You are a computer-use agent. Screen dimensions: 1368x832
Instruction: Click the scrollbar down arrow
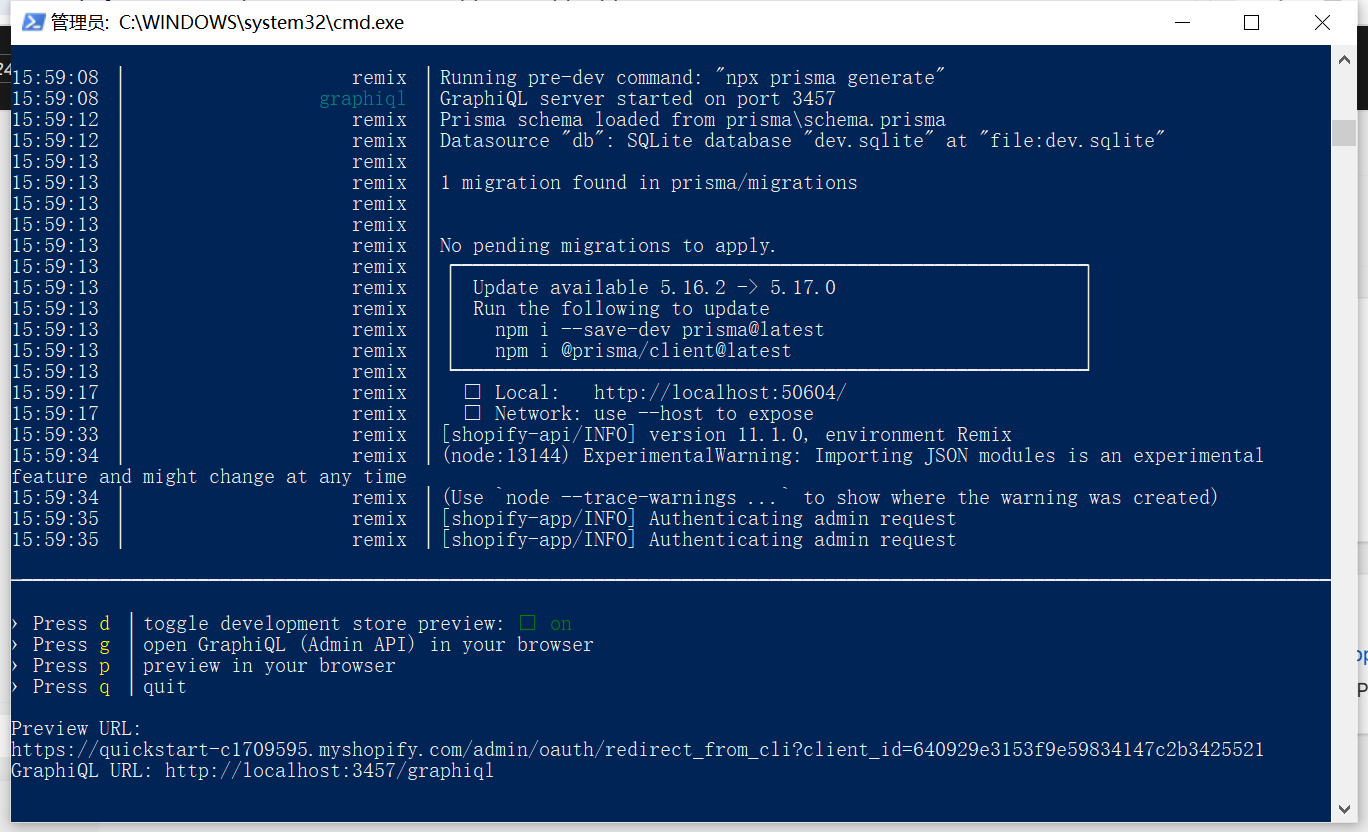point(1344,811)
